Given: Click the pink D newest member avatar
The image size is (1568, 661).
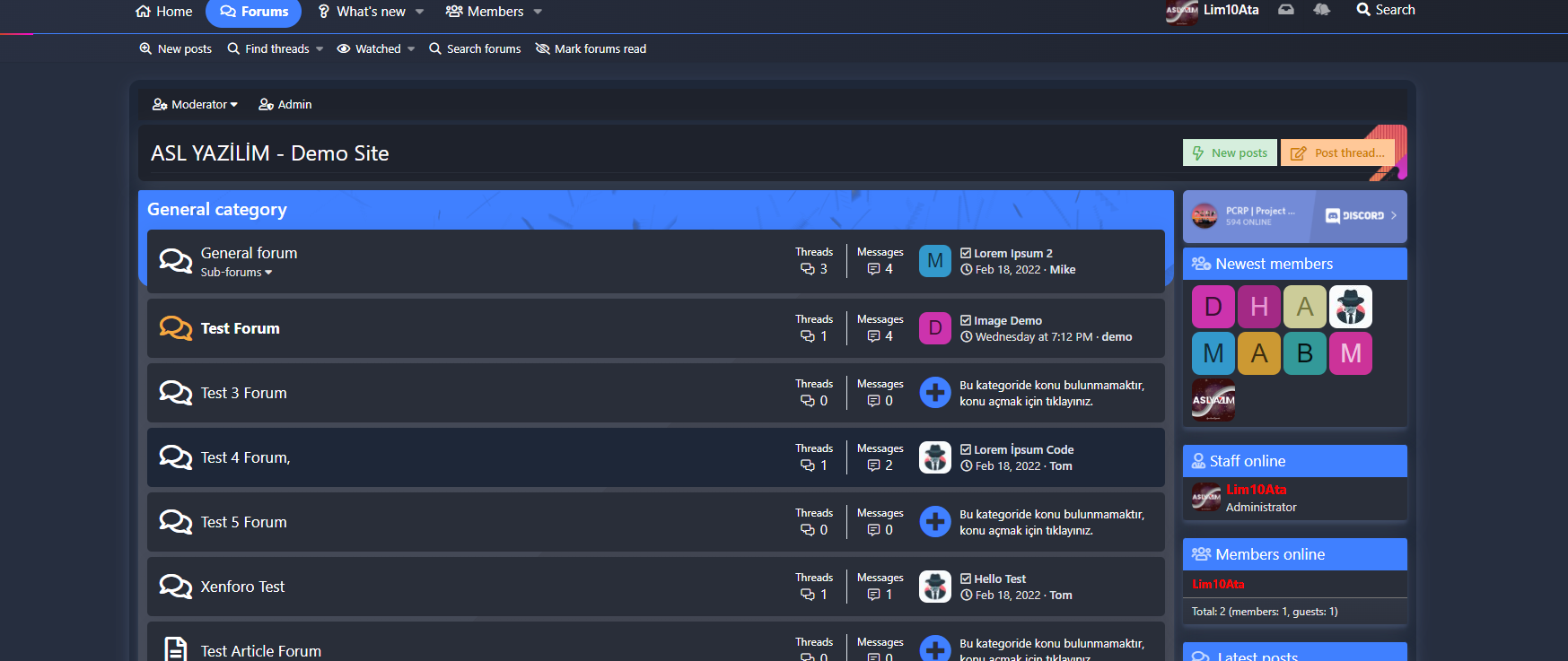Looking at the screenshot, I should 1213,307.
